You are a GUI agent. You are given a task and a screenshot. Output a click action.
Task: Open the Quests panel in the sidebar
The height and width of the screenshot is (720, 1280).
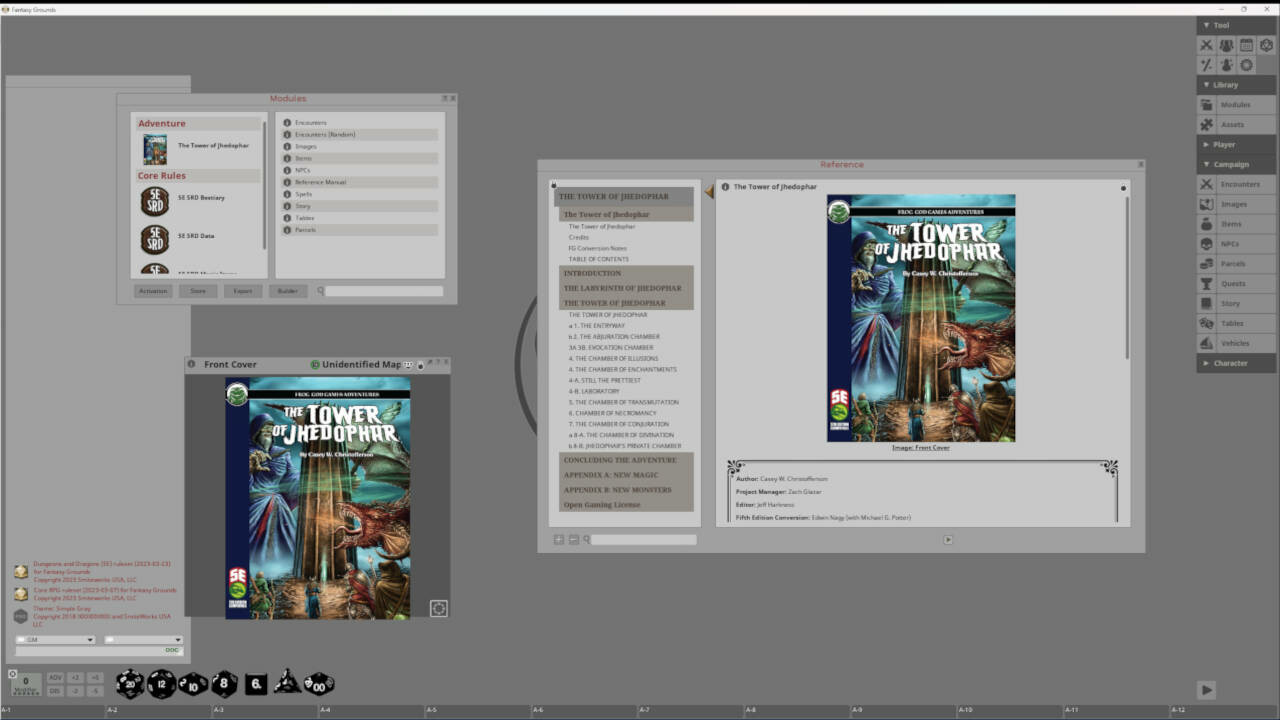click(x=1234, y=283)
